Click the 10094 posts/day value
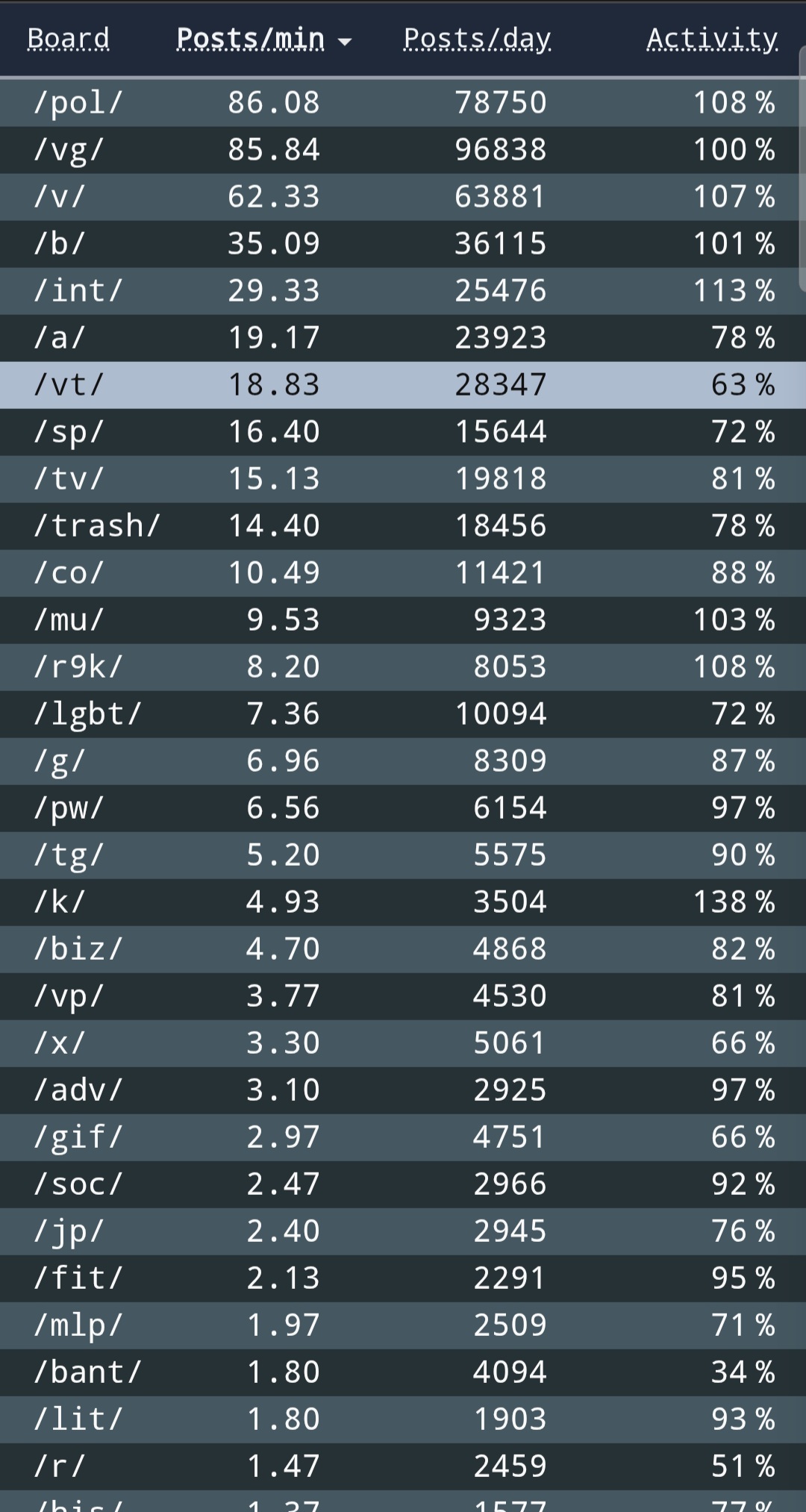Image resolution: width=806 pixels, height=1512 pixels. (x=501, y=713)
